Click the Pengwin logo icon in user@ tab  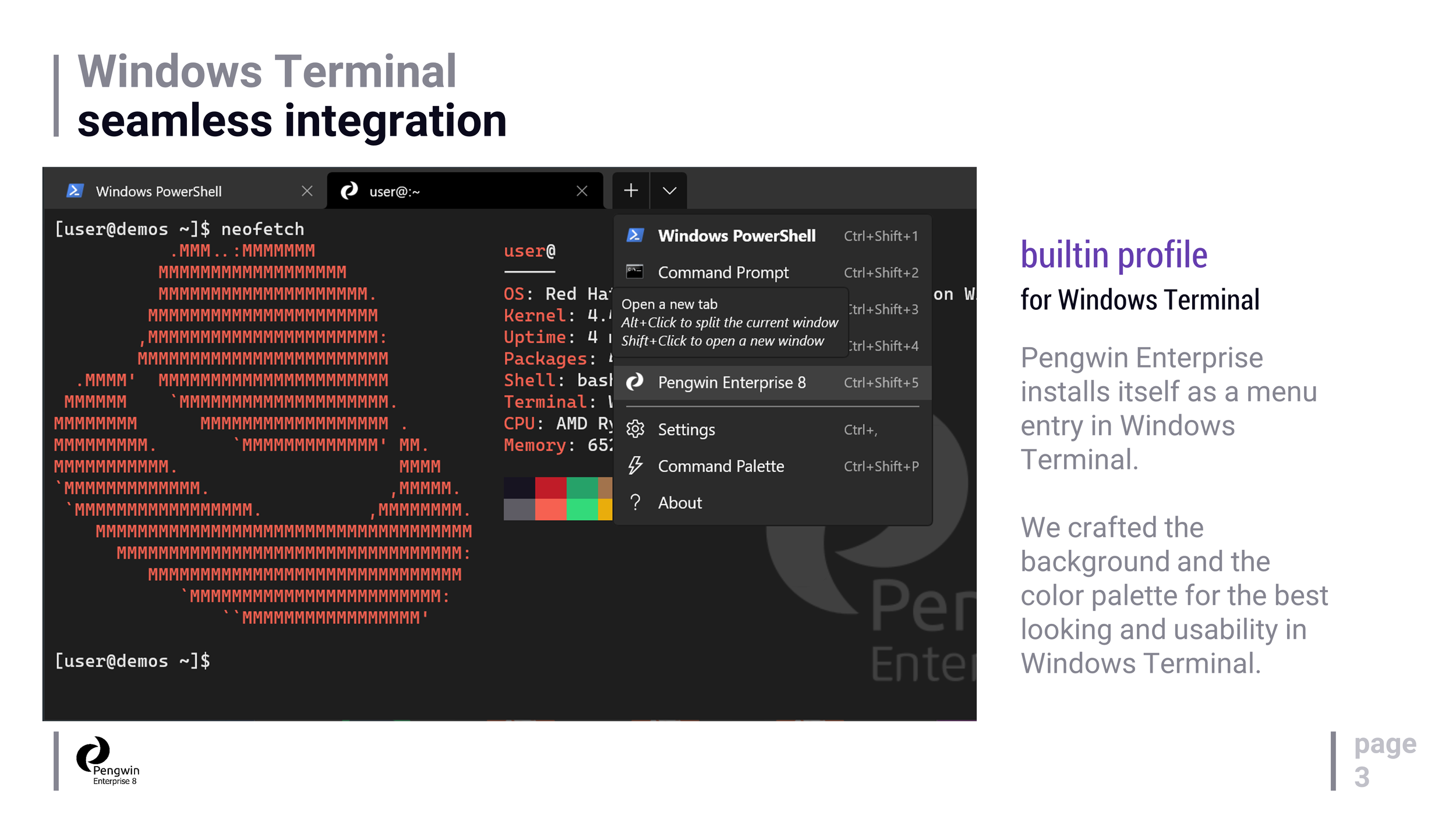coord(349,190)
